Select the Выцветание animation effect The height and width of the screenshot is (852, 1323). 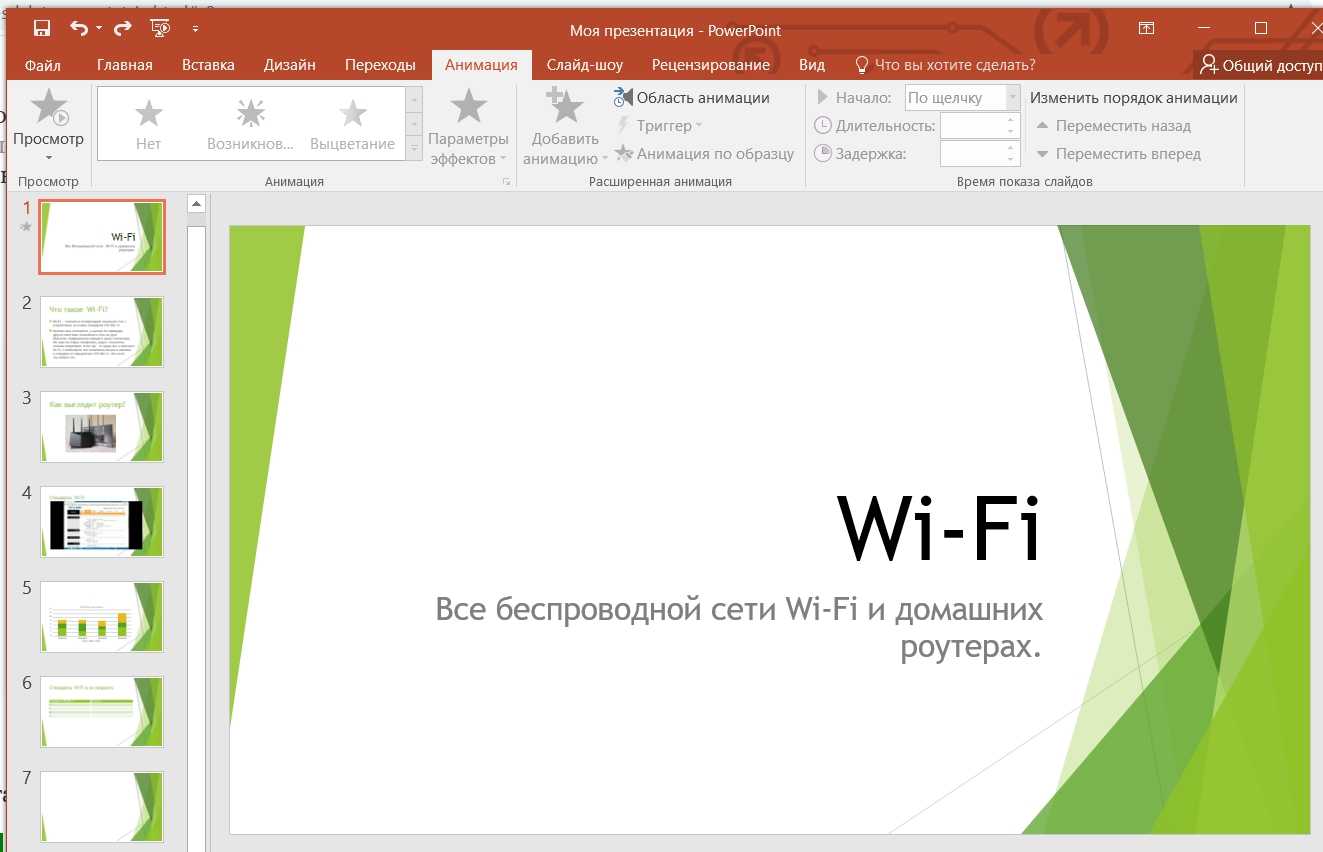[352, 124]
